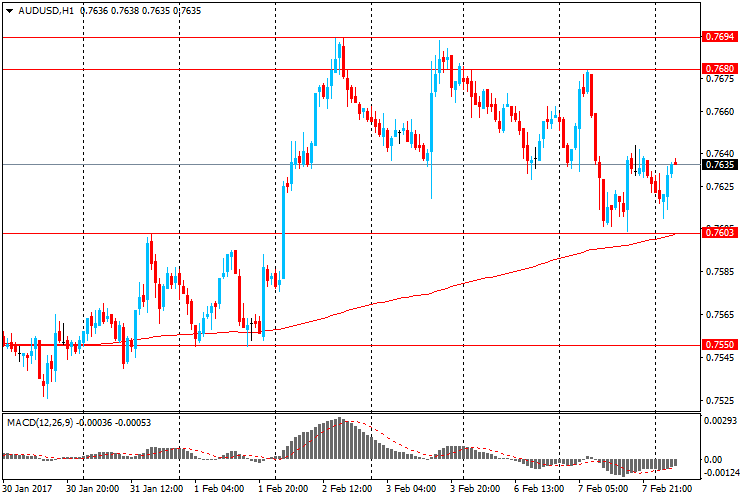Click the MACD zero level value 0.00

pyautogui.click(x=713, y=459)
